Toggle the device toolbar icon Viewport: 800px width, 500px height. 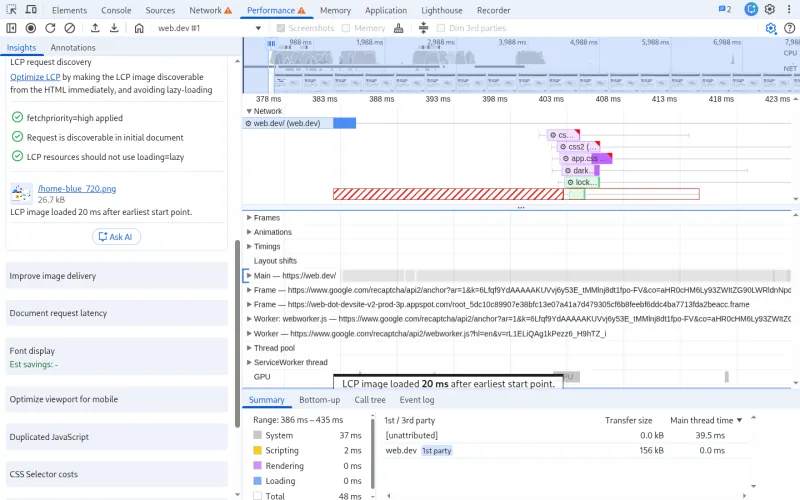pyautogui.click(x=31, y=10)
